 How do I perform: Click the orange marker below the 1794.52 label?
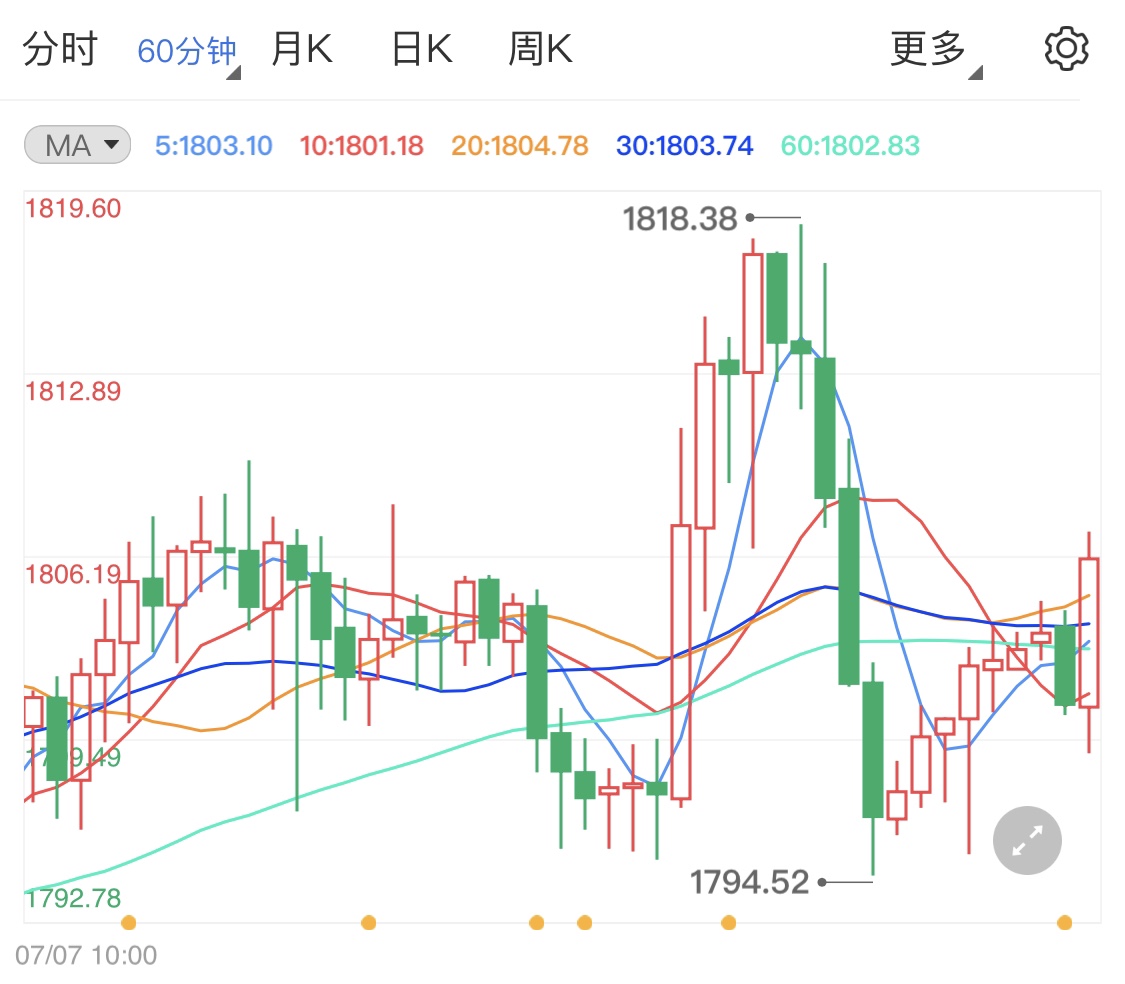click(x=728, y=922)
